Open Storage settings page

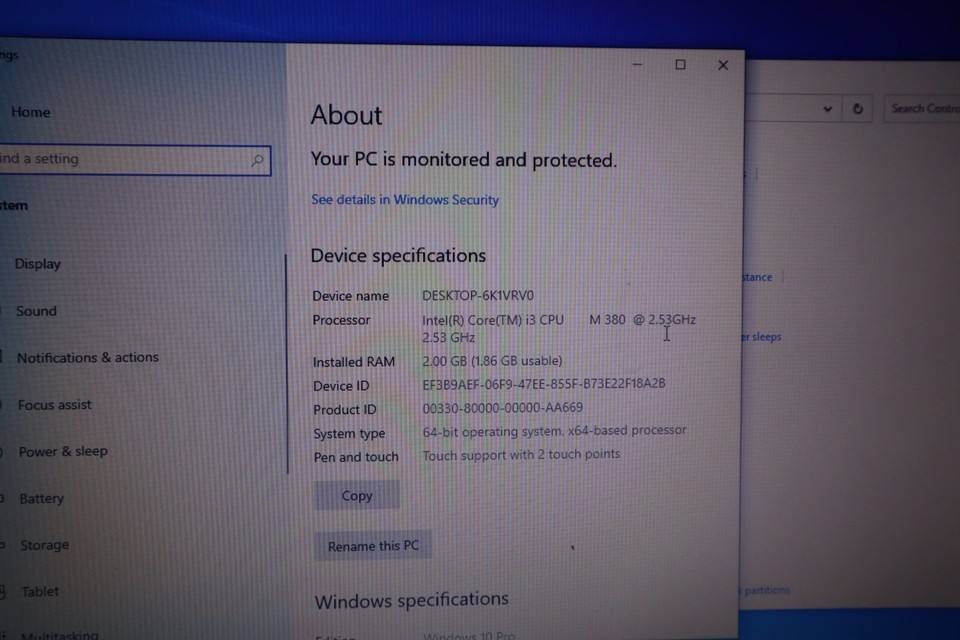click(45, 545)
